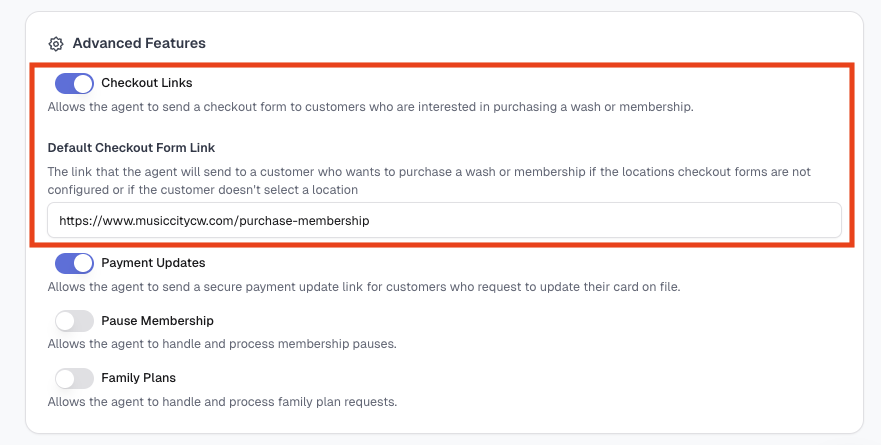The image size is (881, 445).
Task: Click the checkout form description under Checkout Links
Action: point(370,107)
